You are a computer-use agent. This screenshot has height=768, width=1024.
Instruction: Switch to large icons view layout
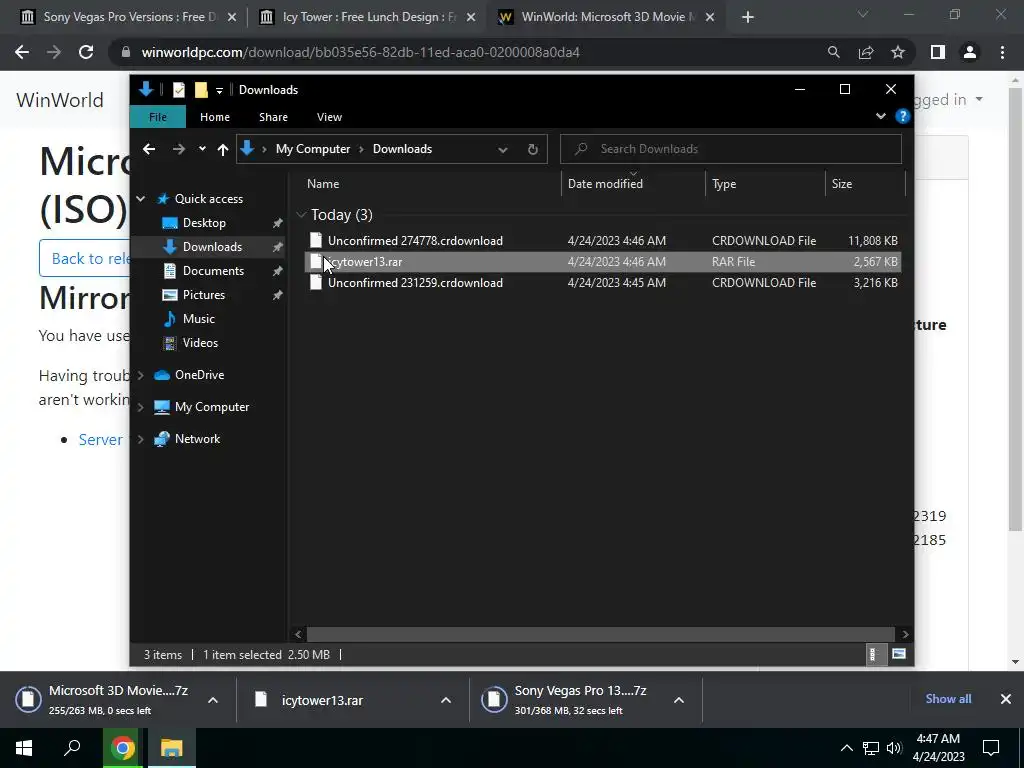pos(899,654)
